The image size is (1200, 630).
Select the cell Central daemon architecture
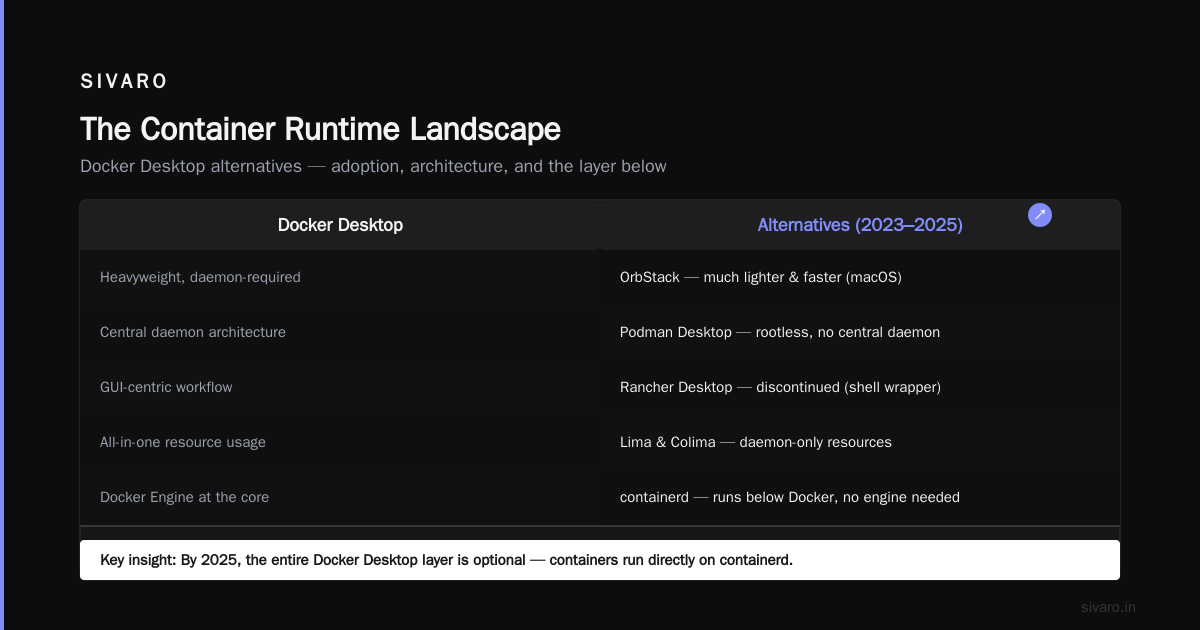coord(340,332)
